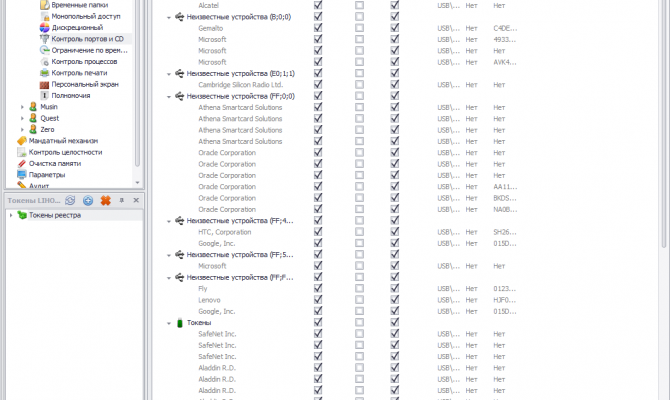Tick the unchecked checkbox in Alcatel row
The height and width of the screenshot is (400, 670).
(360, 5)
